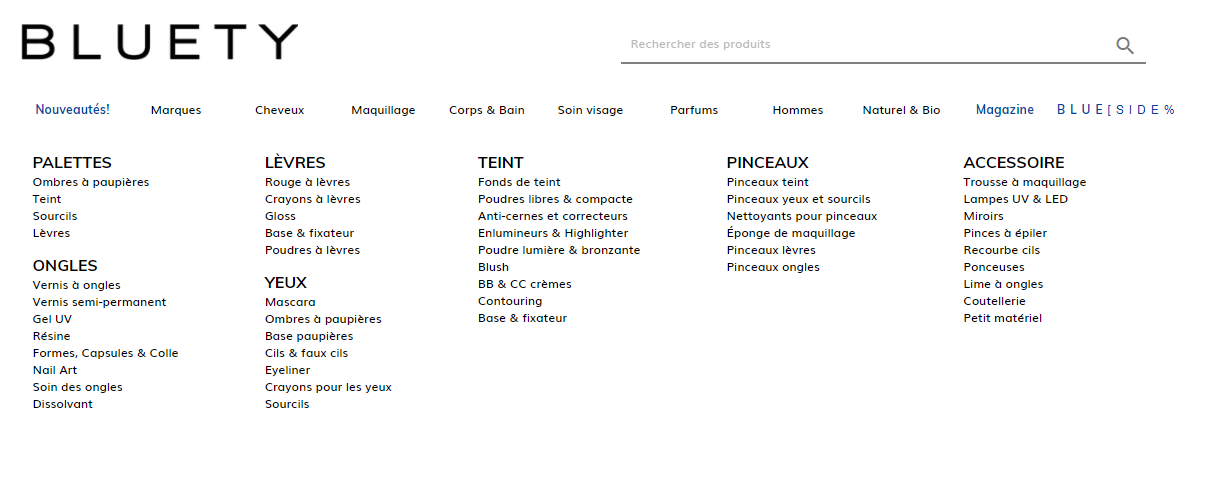Click the BLUETY logo
Viewport: 1205px width, 483px height.
pos(160,42)
